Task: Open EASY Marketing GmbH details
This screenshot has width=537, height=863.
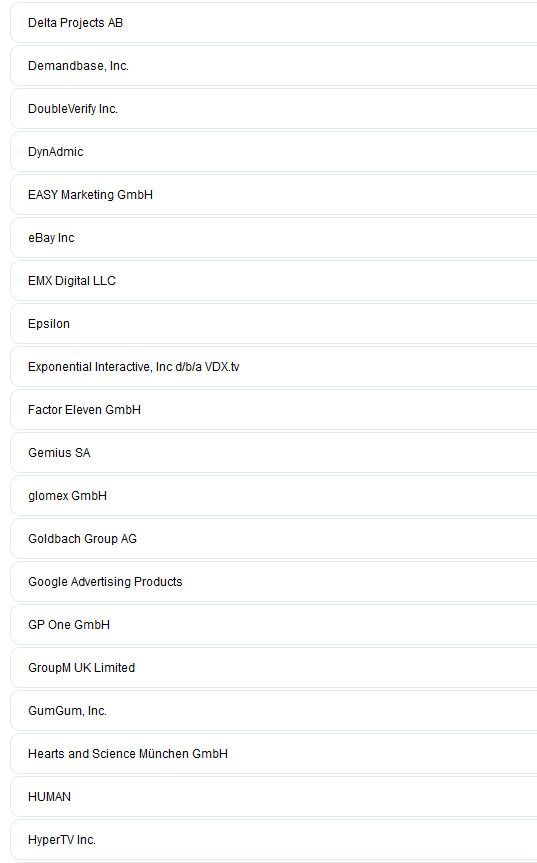Action: (274, 194)
